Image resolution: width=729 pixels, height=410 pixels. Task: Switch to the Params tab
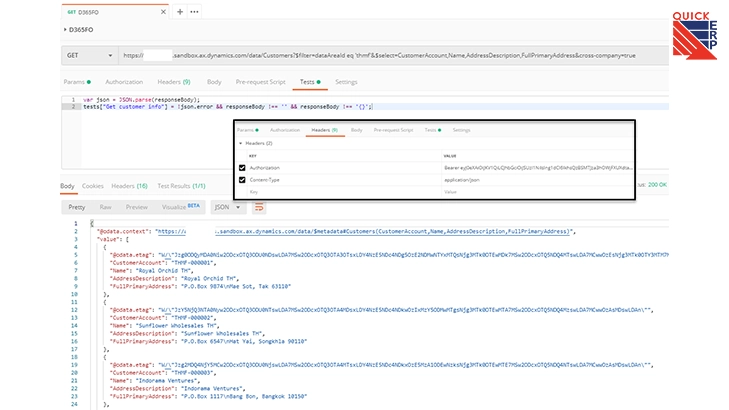point(77,82)
